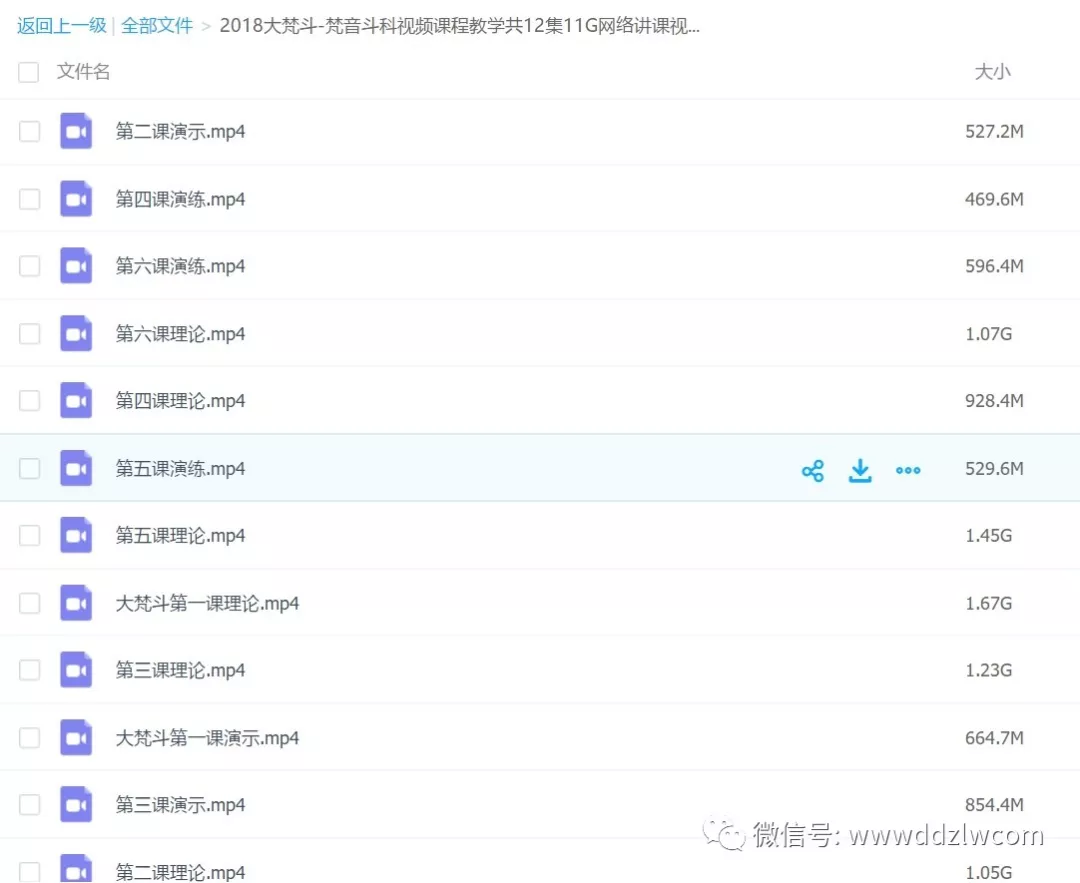Sort files by 大小 column header

tap(992, 72)
